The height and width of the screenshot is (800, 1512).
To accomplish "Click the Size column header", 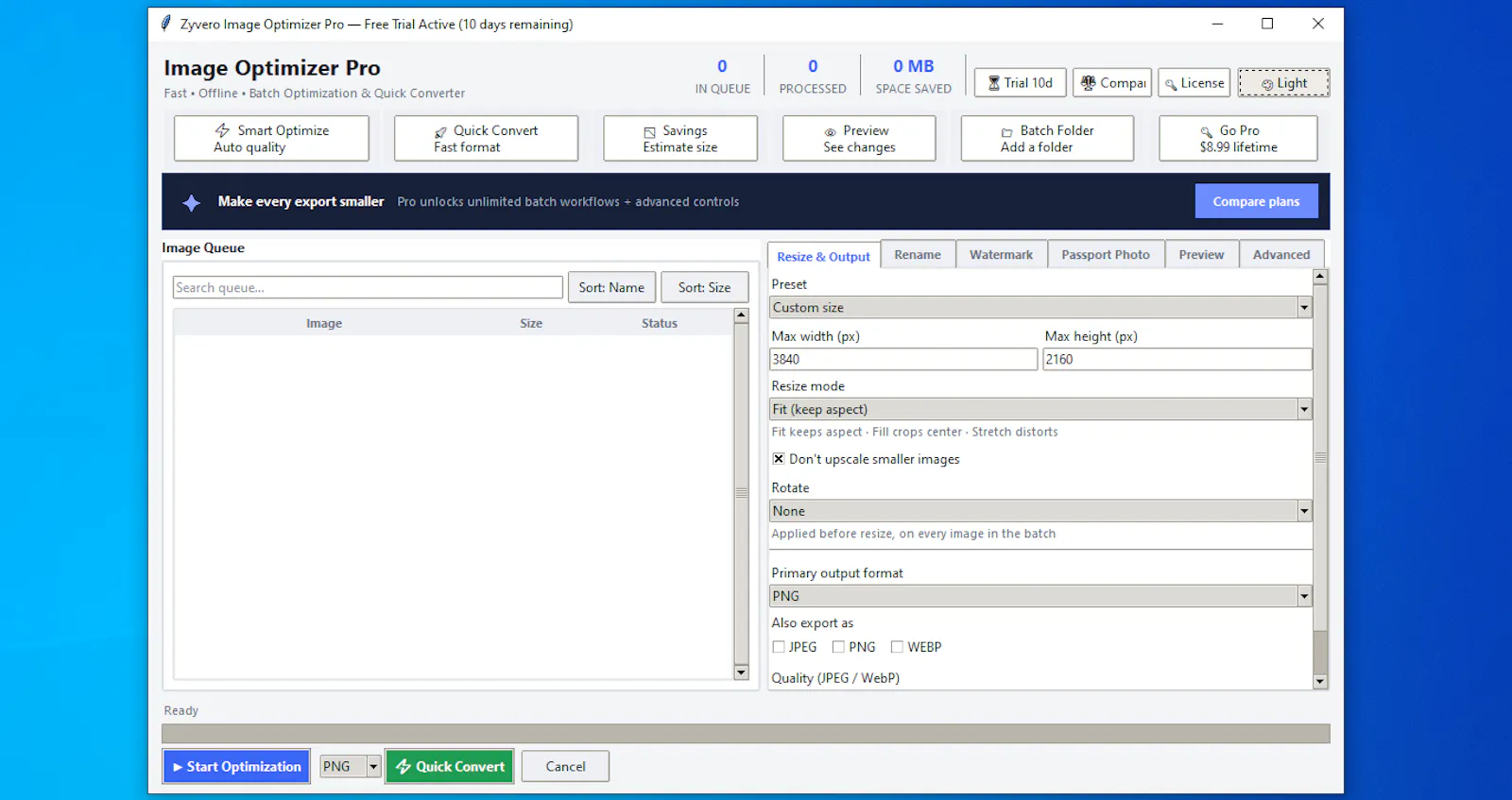I will (x=531, y=323).
